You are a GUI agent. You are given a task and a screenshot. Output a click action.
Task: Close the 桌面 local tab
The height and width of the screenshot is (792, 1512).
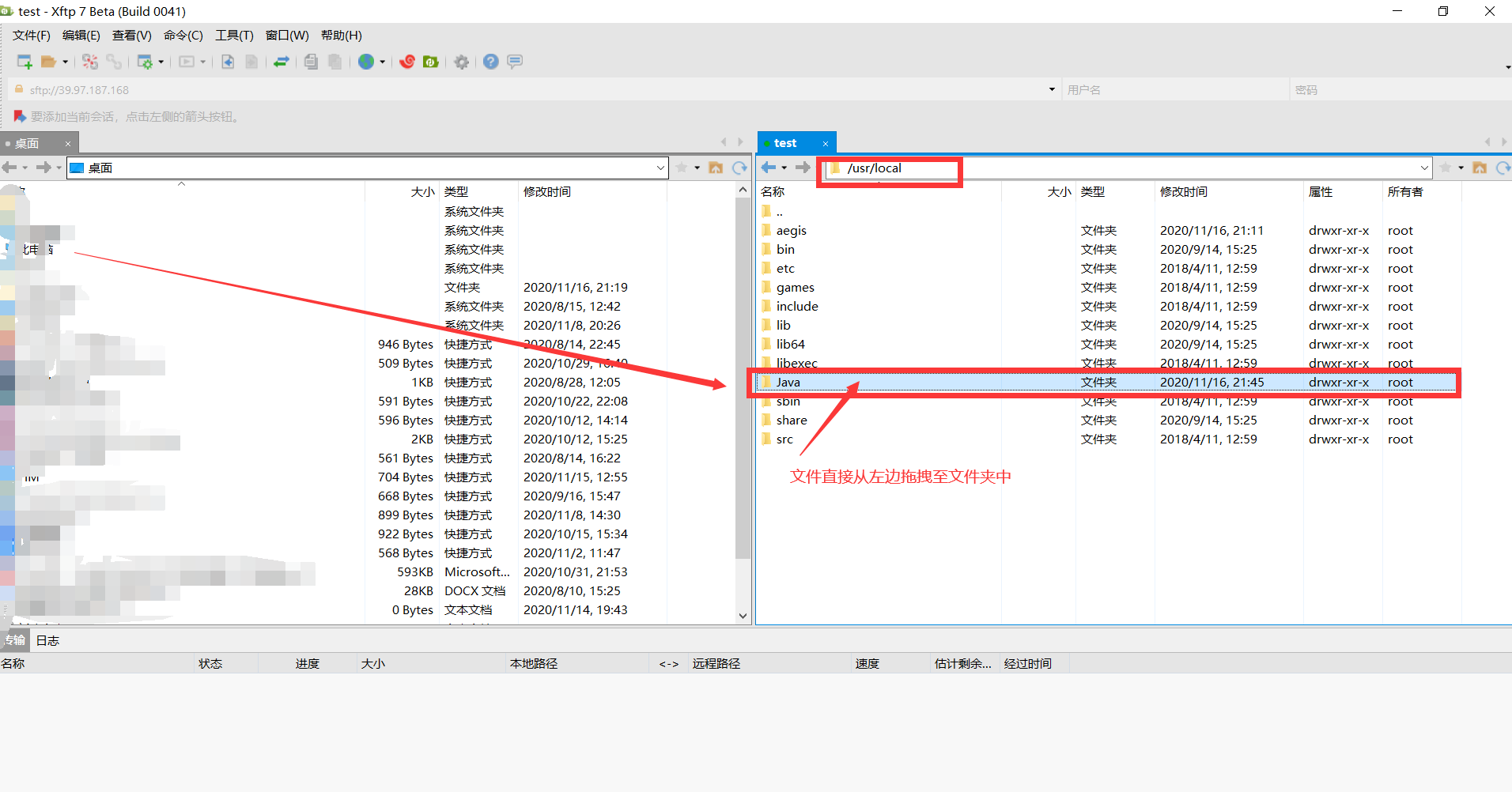(x=68, y=144)
